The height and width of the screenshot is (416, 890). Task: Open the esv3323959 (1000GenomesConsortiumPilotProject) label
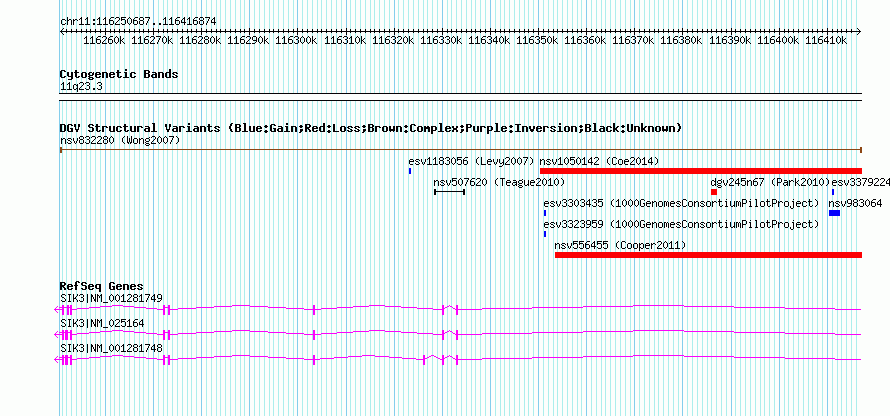682,224
